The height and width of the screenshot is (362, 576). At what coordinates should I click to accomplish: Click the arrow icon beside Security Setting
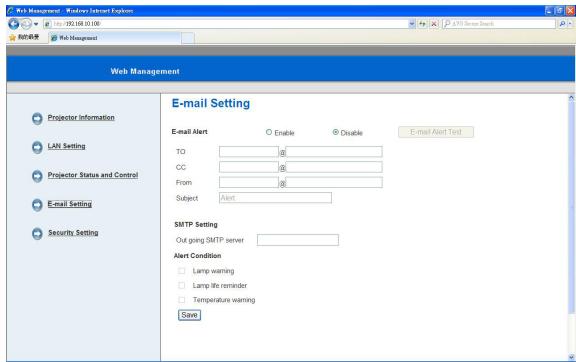pyautogui.click(x=37, y=233)
